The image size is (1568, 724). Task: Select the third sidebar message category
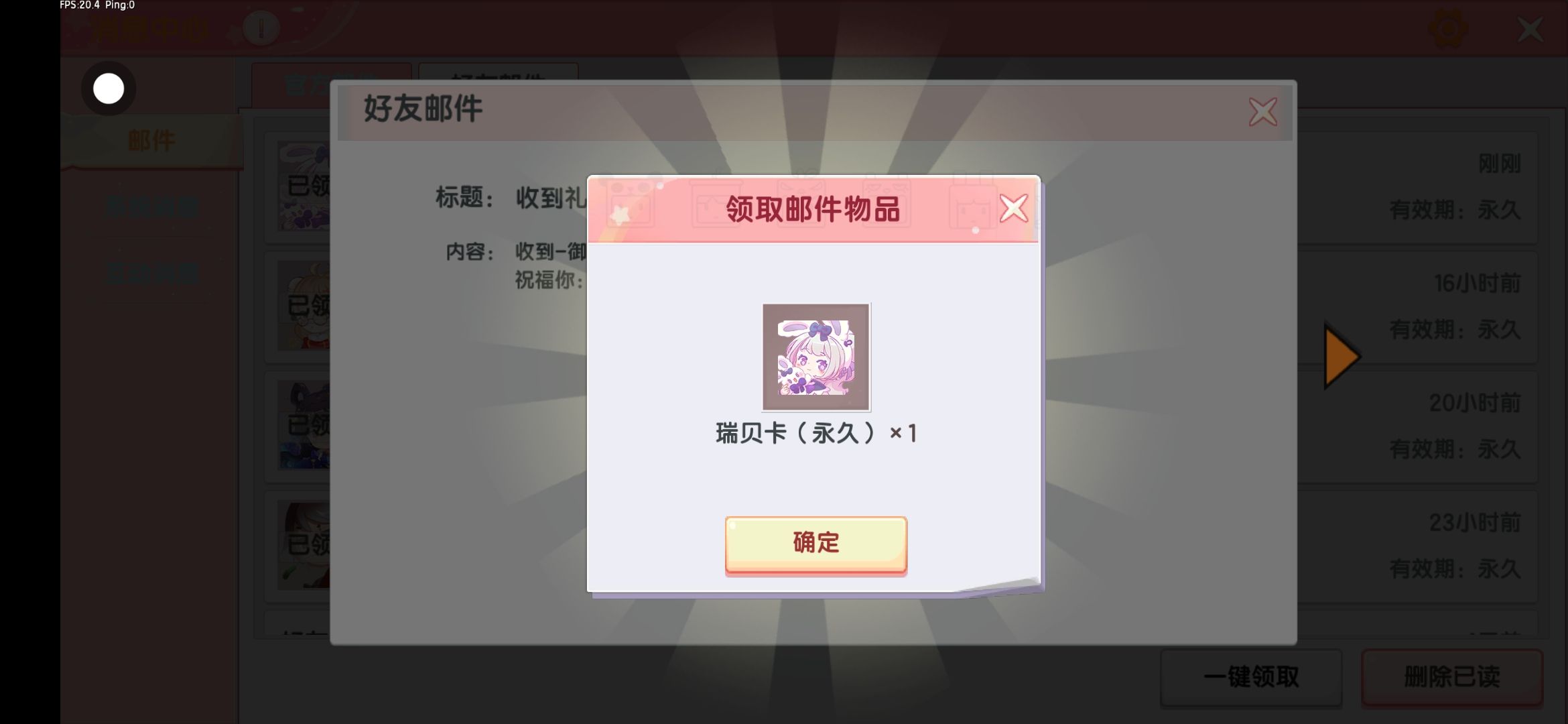point(151,274)
